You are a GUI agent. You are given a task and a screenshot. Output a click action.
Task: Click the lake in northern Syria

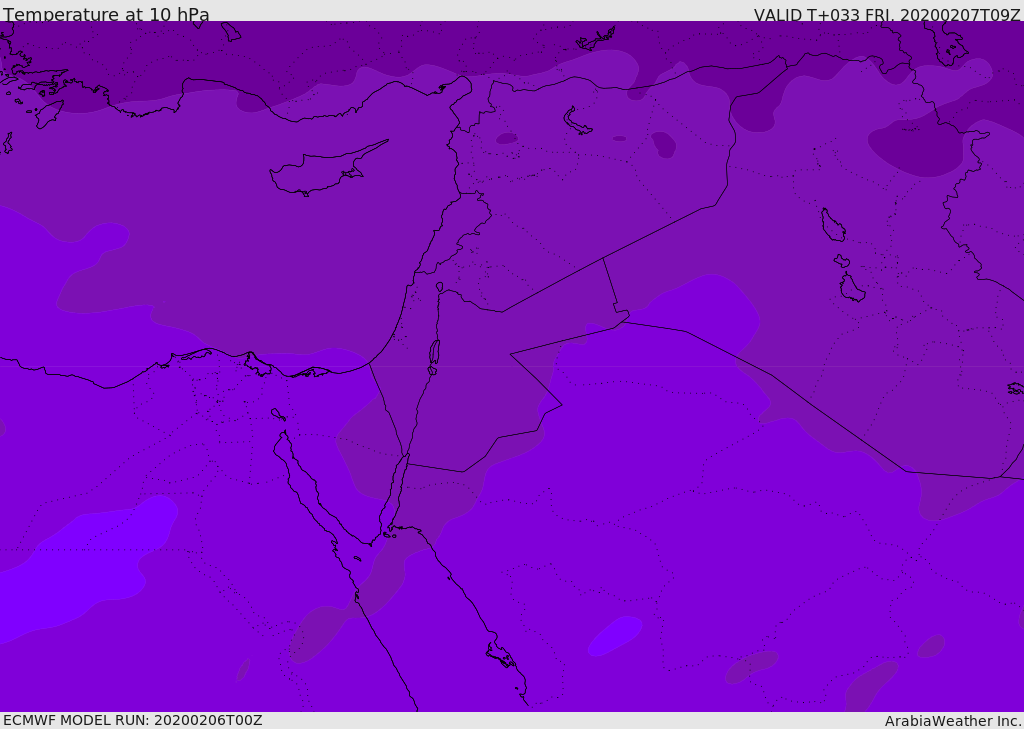577,121
